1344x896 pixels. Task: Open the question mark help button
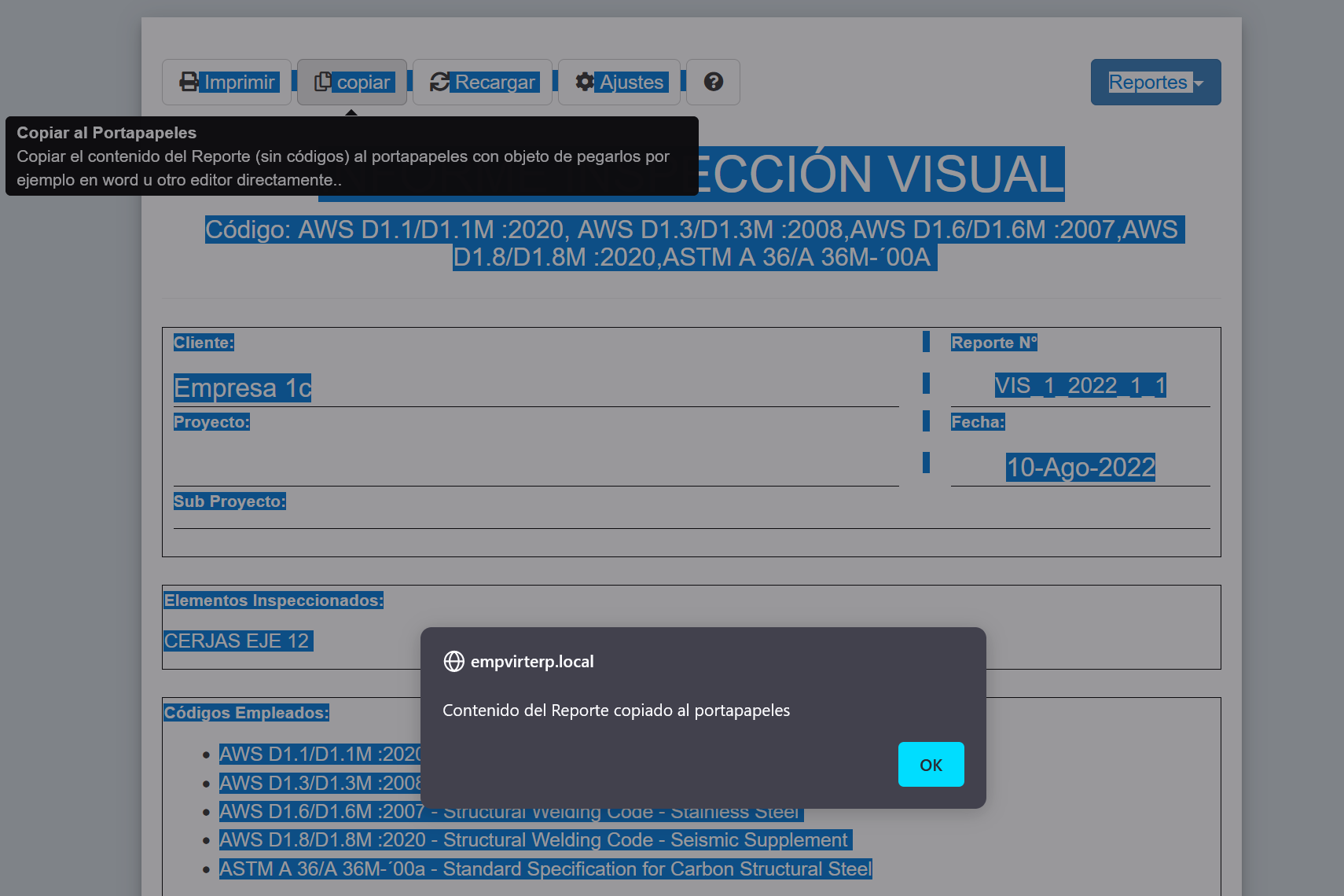pos(713,82)
